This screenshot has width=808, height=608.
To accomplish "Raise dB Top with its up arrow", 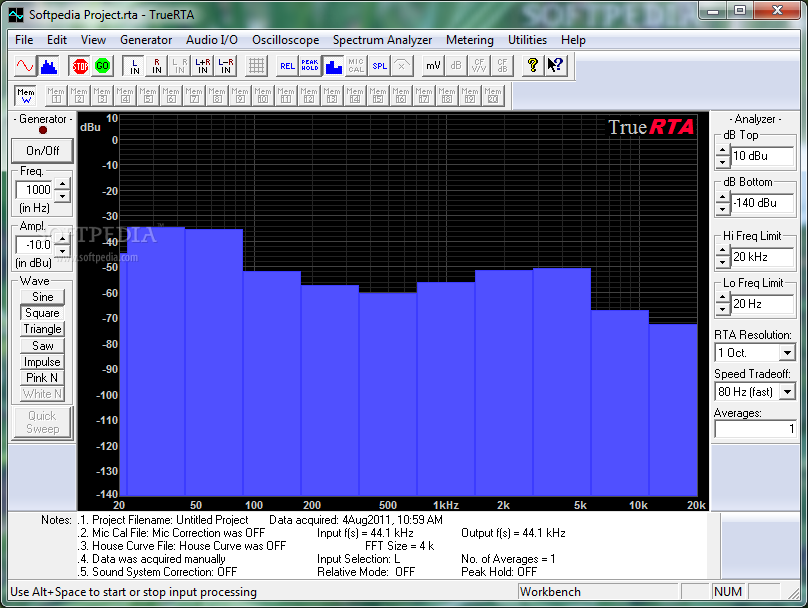I will point(722,150).
